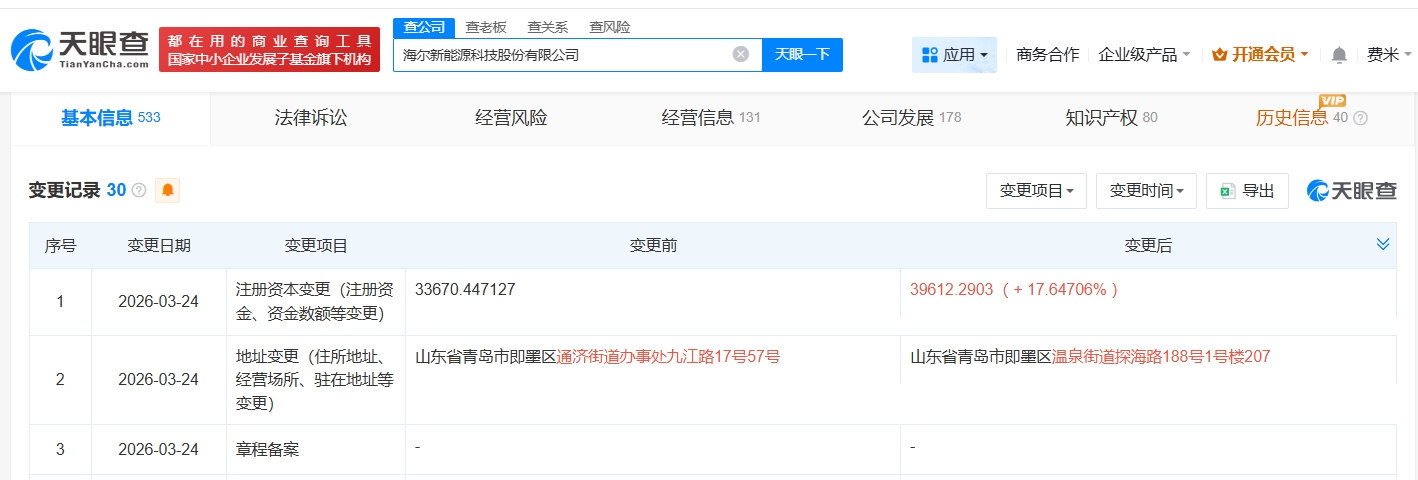Image resolution: width=1418 pixels, height=480 pixels.
Task: Open the 变更时间 filter dropdown
Action: (1146, 190)
